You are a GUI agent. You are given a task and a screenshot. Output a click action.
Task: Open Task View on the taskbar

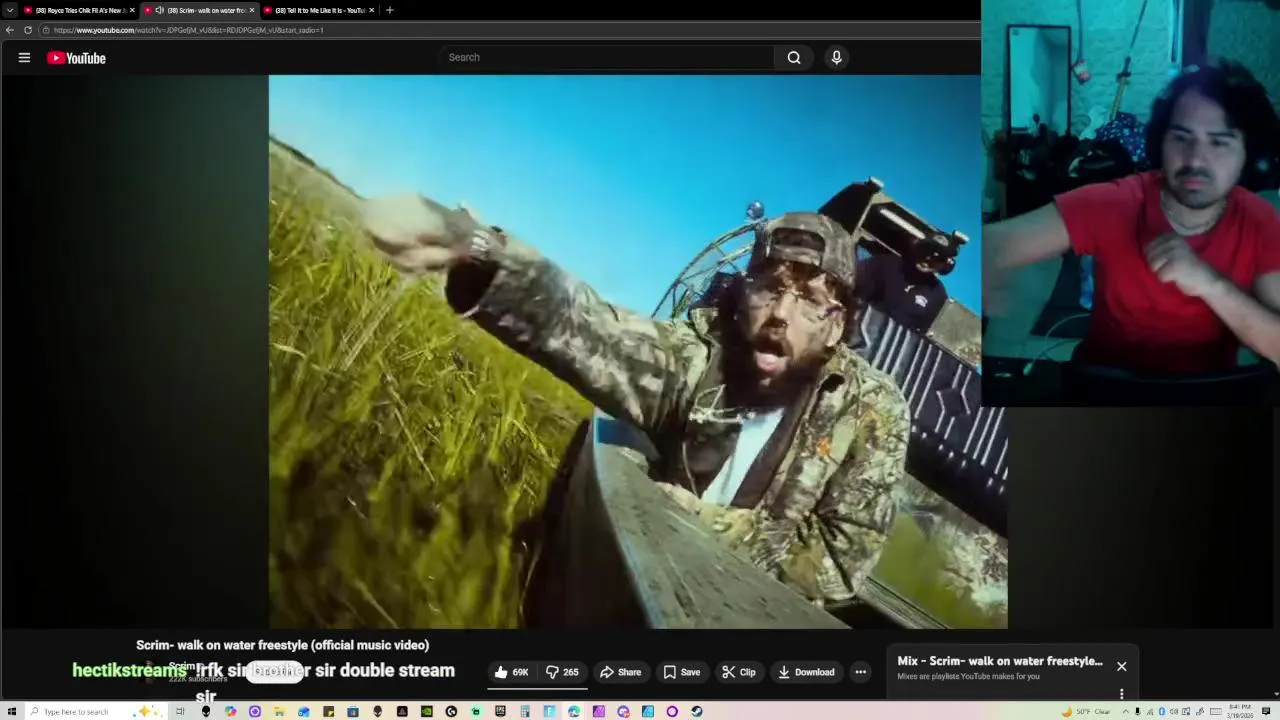[180, 711]
